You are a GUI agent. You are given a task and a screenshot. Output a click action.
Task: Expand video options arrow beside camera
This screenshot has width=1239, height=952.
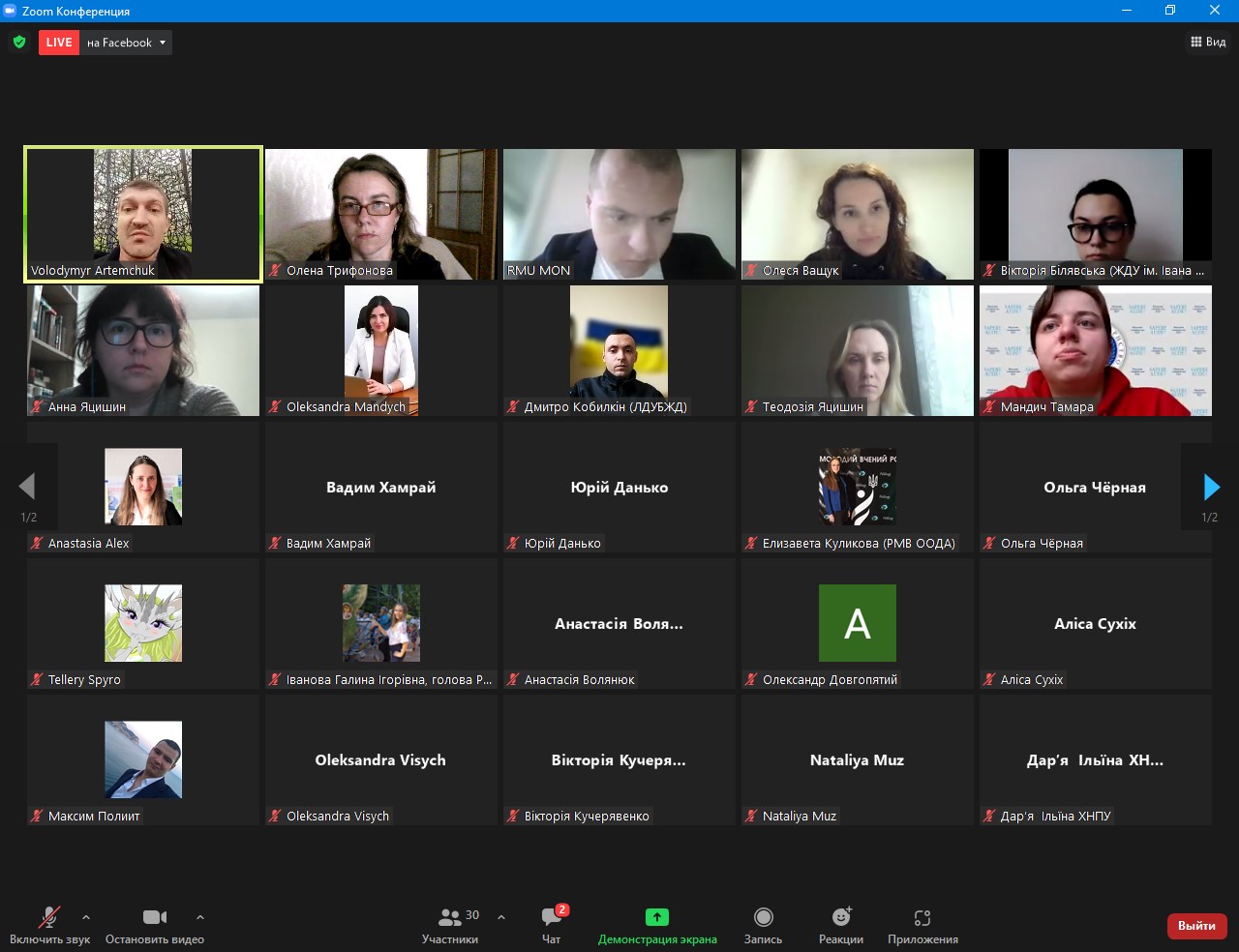click(x=200, y=917)
